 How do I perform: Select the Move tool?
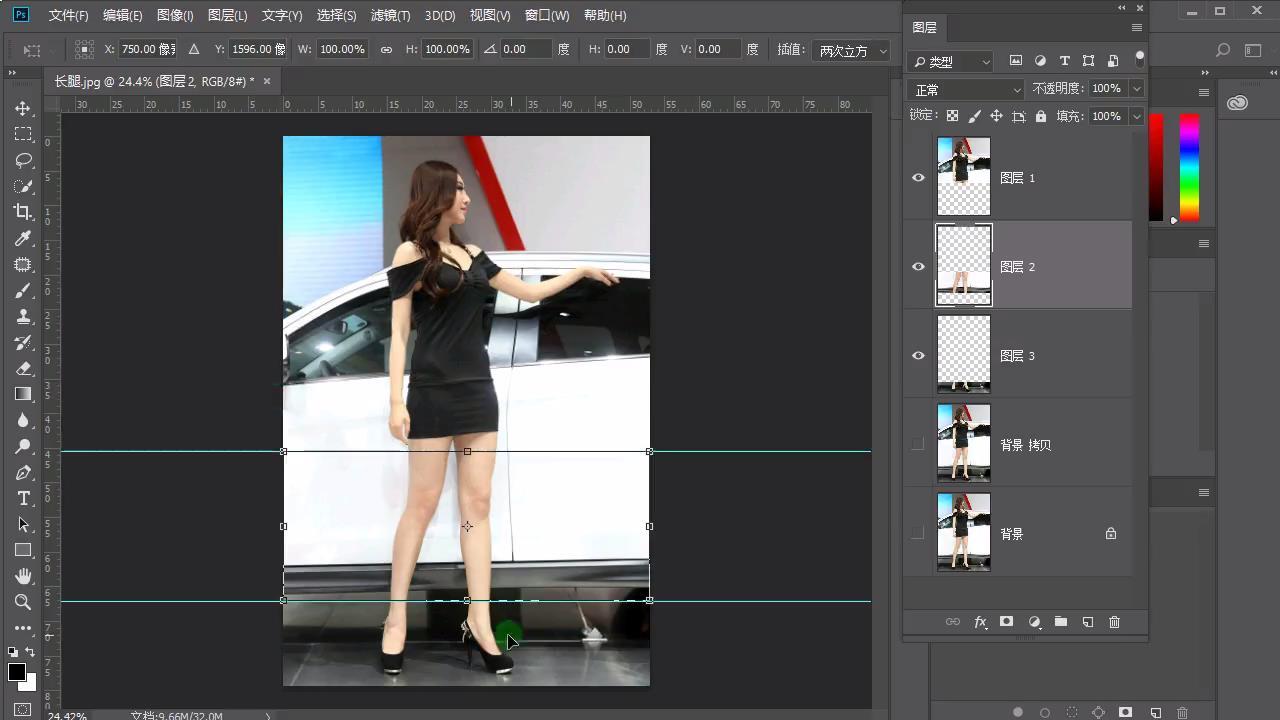23,108
